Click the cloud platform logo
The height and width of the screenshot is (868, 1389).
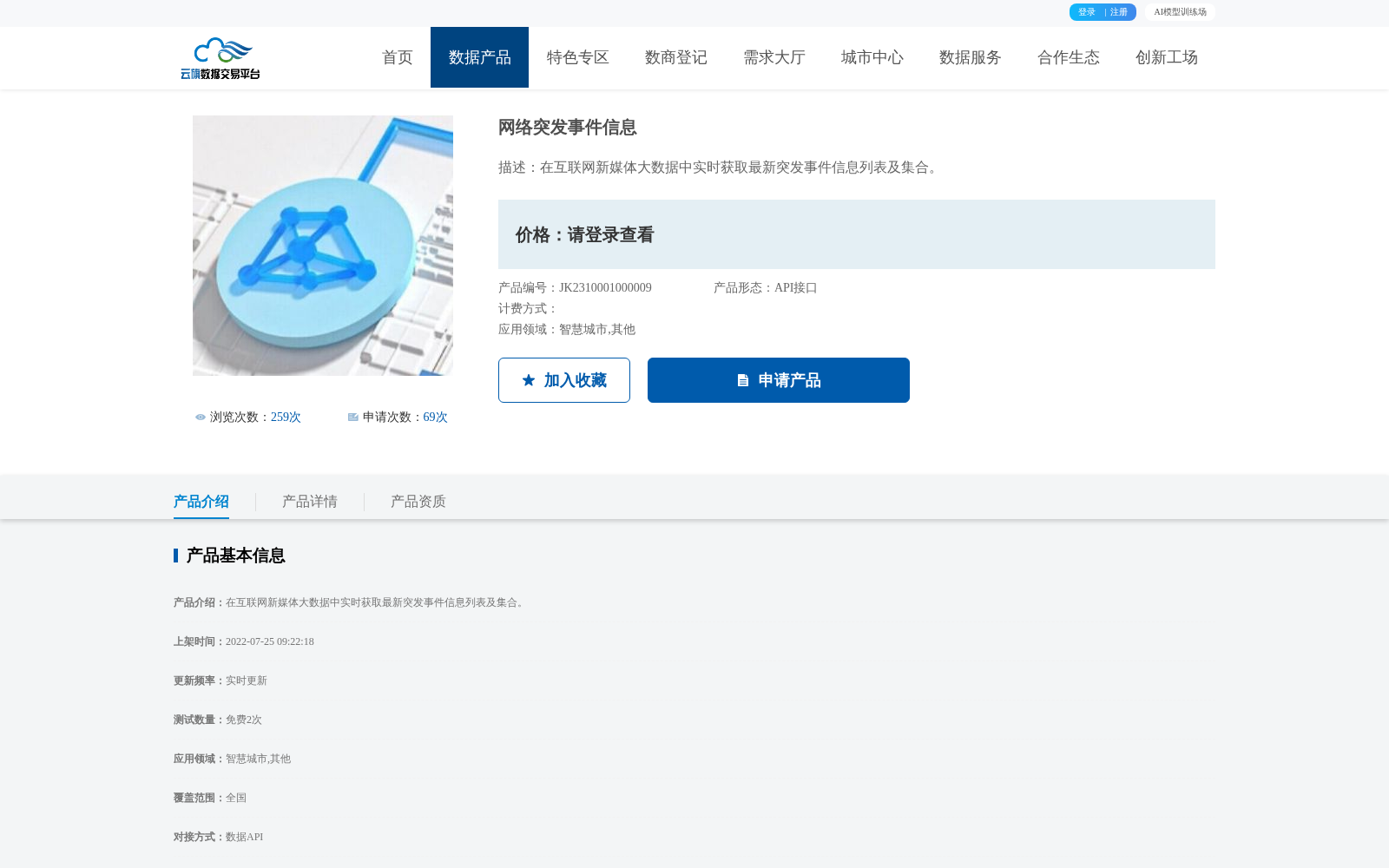(221, 58)
